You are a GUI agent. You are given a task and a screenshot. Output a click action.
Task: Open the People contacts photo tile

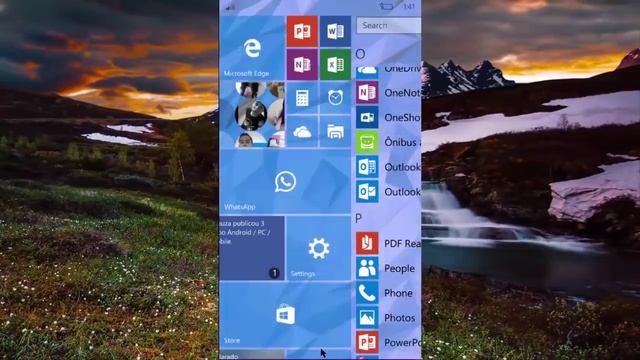[x=252, y=115]
